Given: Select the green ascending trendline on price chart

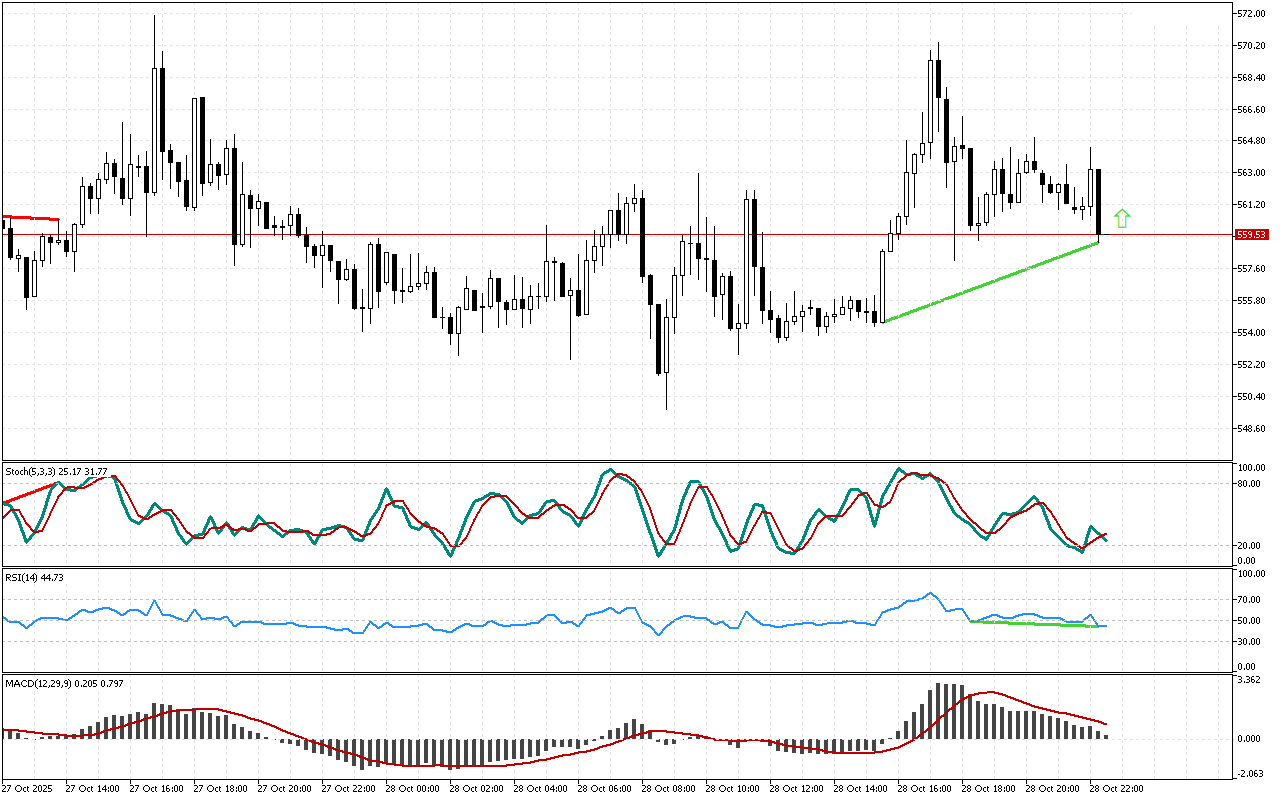Looking at the screenshot, I should point(990,282).
